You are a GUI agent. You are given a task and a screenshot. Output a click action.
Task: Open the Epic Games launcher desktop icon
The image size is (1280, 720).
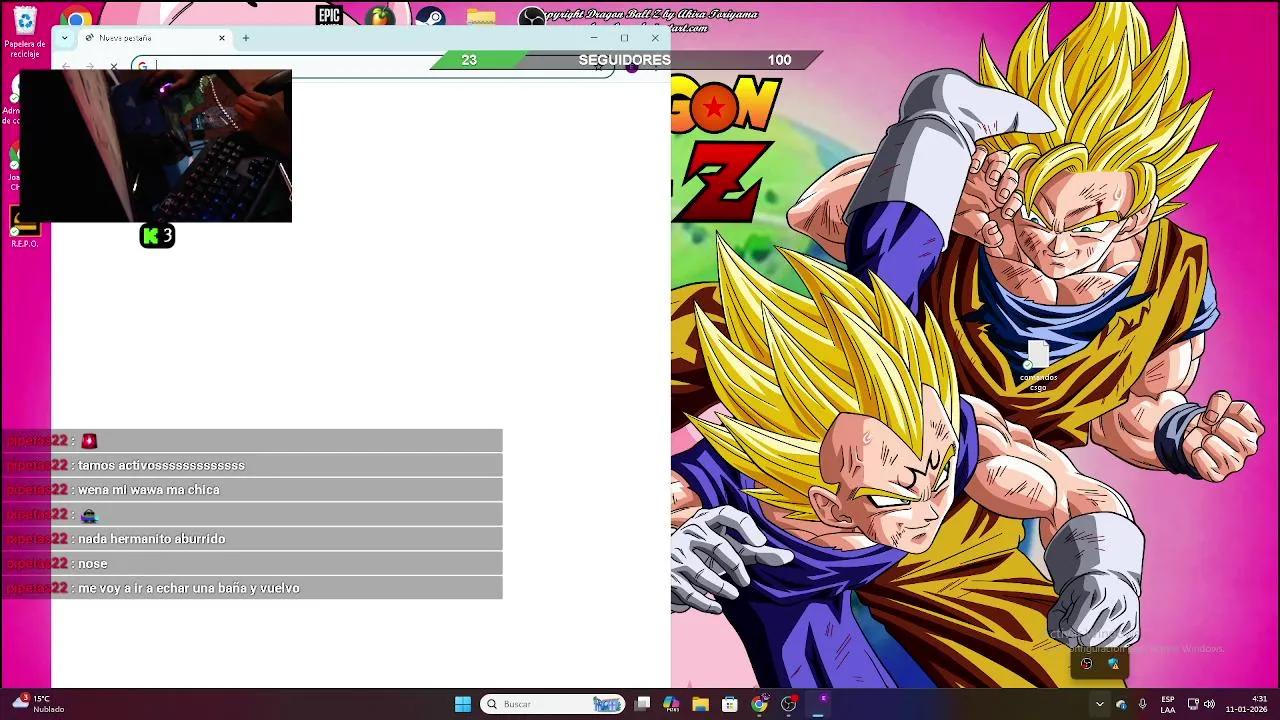(x=329, y=15)
